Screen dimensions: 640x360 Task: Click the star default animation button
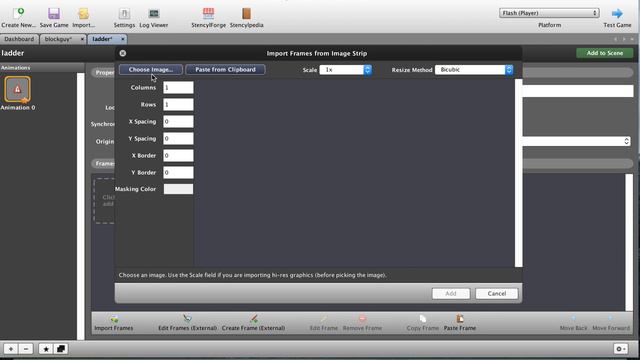(x=46, y=349)
